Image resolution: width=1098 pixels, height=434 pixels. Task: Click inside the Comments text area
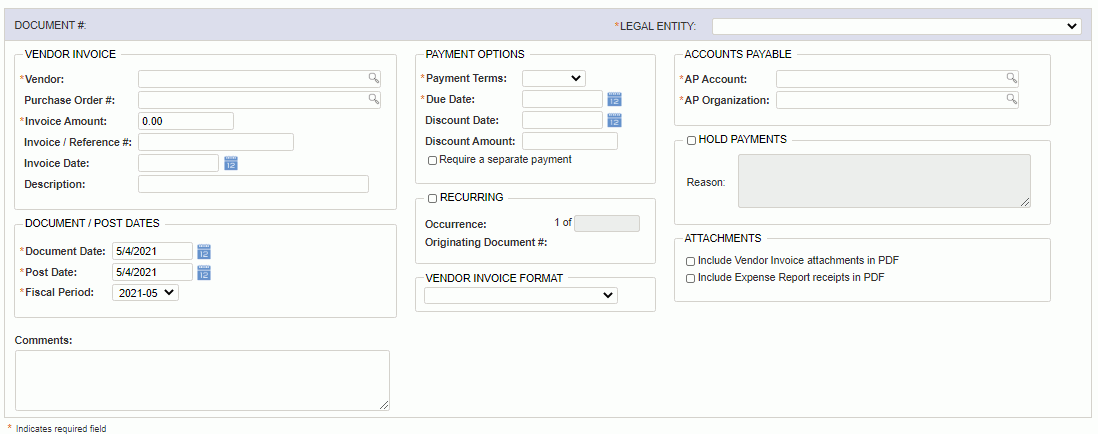(202, 380)
